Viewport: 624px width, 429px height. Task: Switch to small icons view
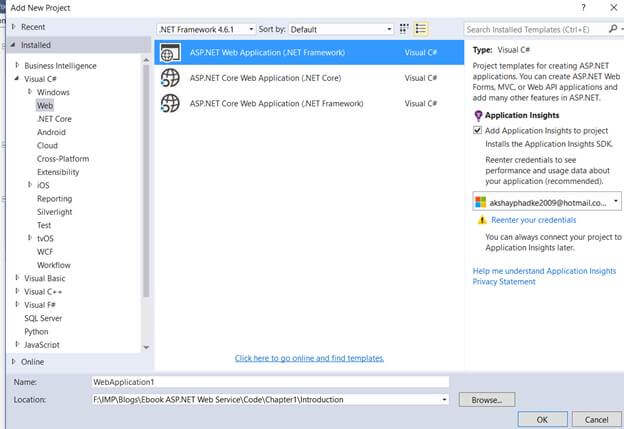click(404, 29)
